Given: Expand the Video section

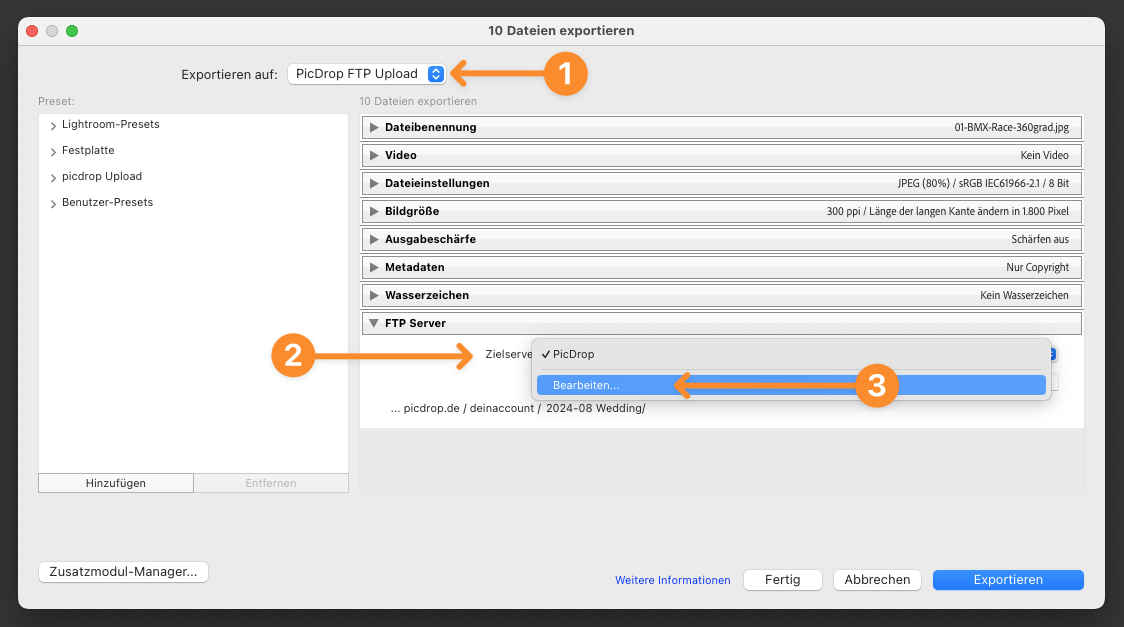Looking at the screenshot, I should 373,155.
